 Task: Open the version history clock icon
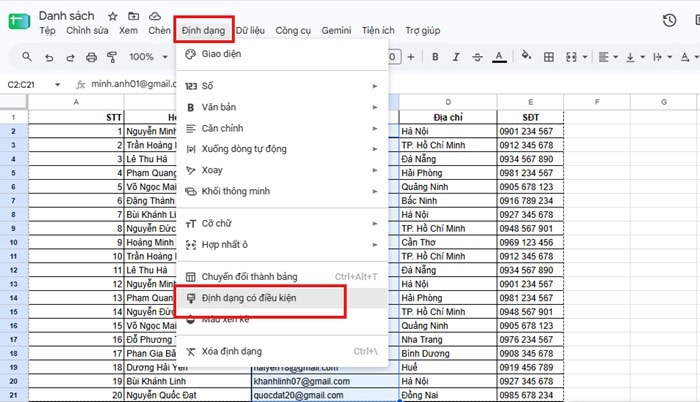tap(669, 20)
